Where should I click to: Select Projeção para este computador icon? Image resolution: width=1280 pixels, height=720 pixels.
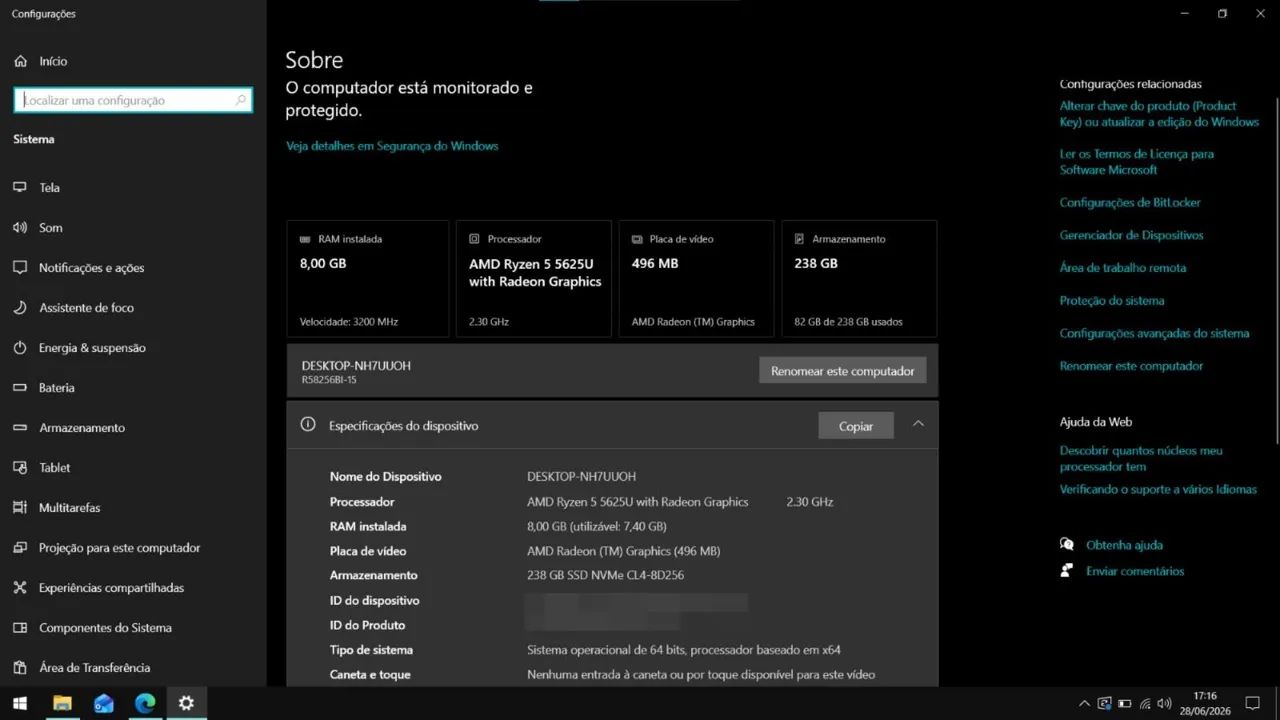click(x=20, y=547)
